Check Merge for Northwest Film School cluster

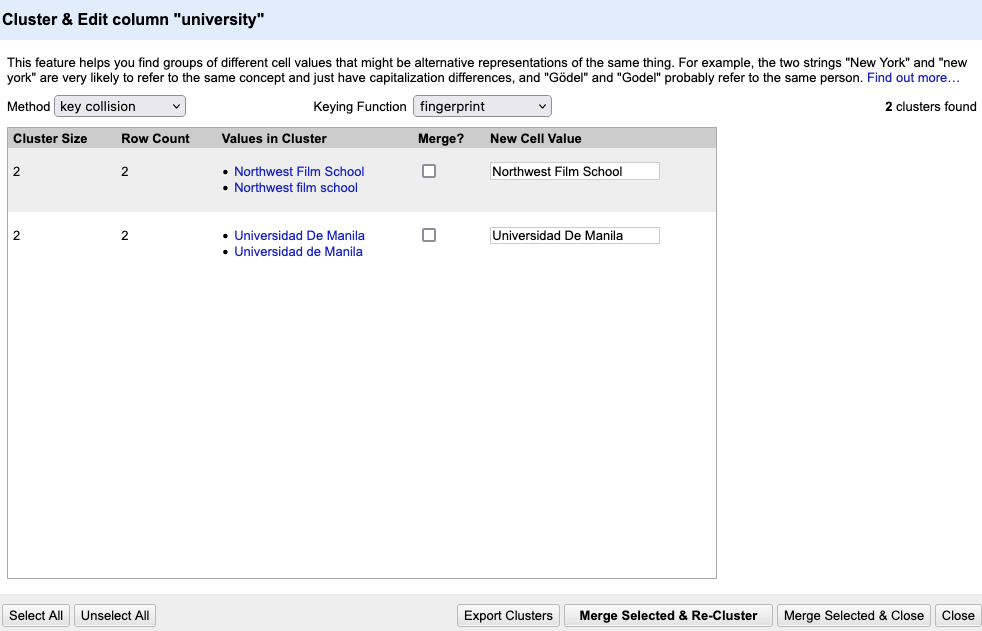tap(429, 171)
